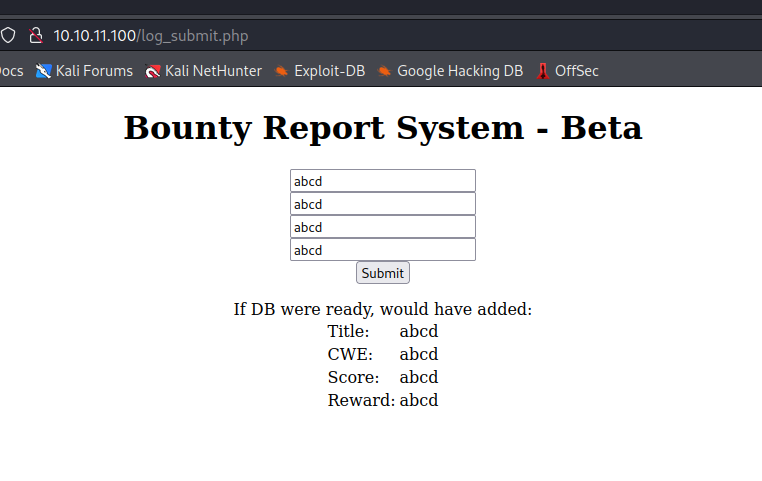Click the insecure connection padlock icon
762x481 pixels.
(36, 35)
